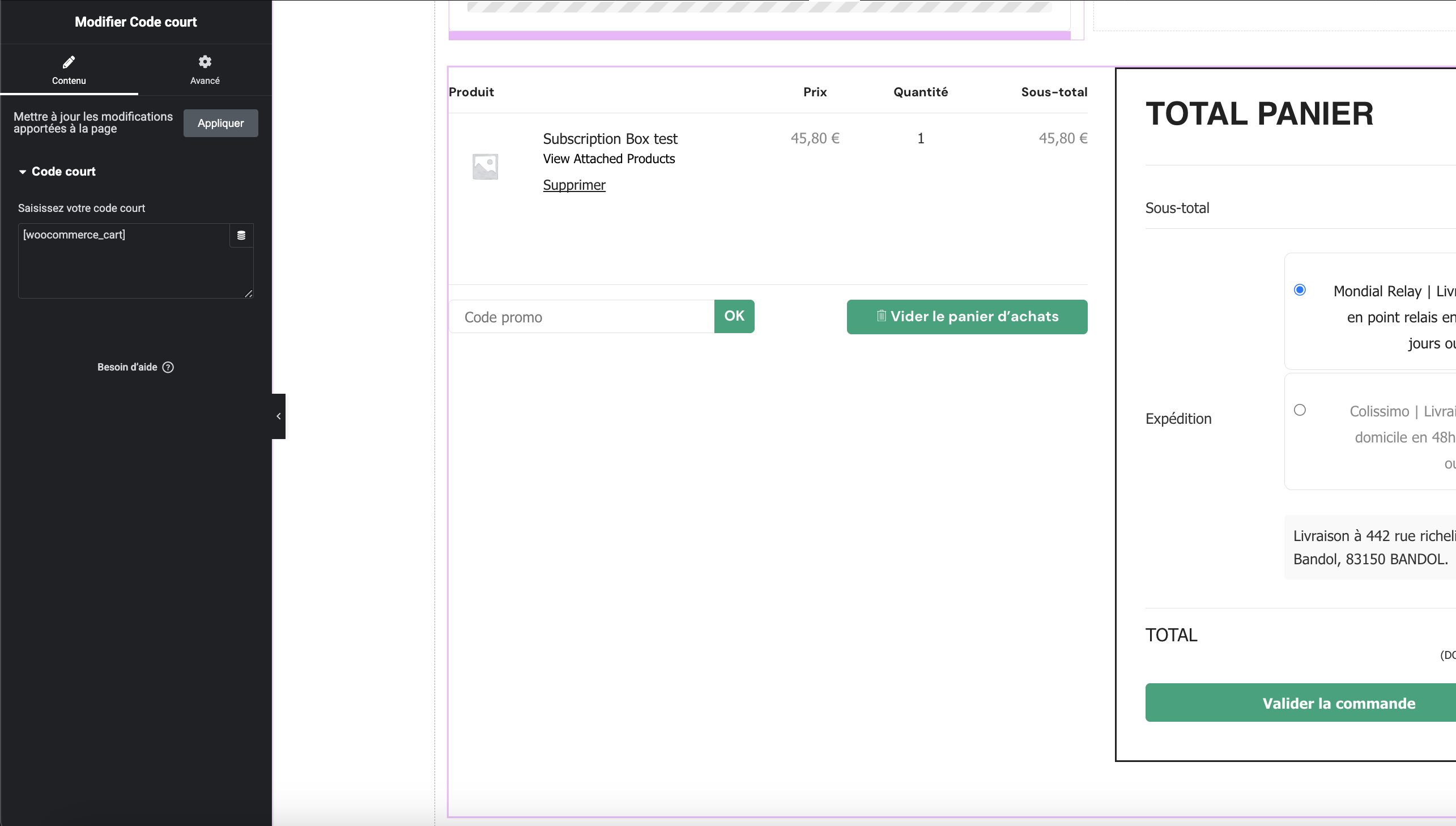Click the TOTAL PANIER heading
This screenshot has height=826, width=1456.
pyautogui.click(x=1259, y=113)
